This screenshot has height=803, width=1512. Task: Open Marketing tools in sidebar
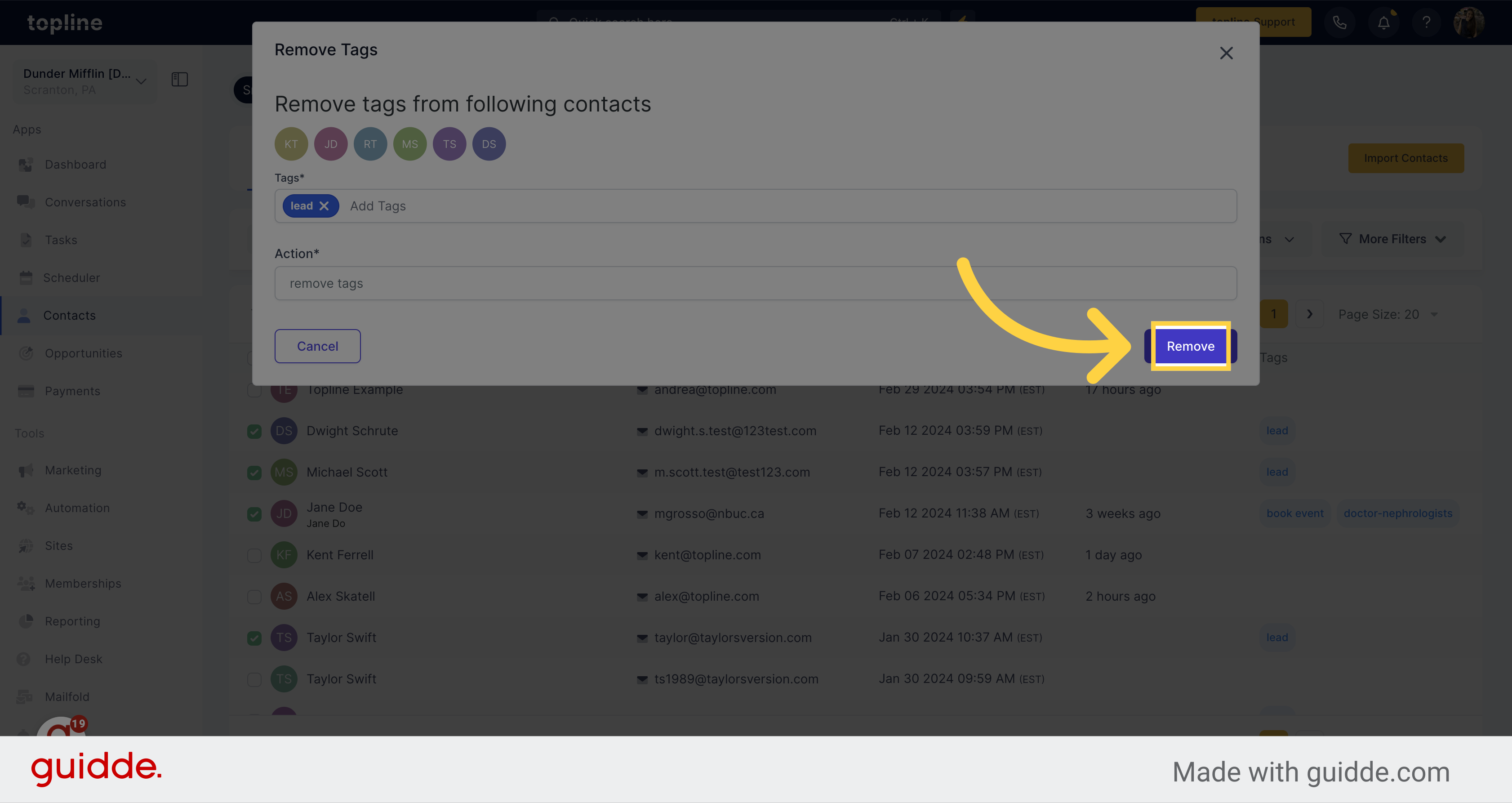(x=73, y=470)
